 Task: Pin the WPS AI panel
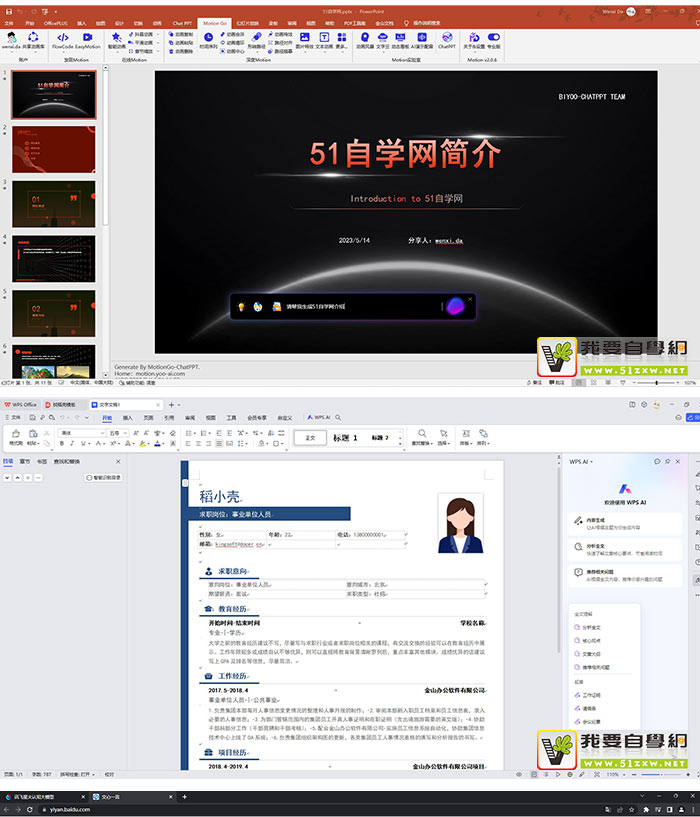pyautogui.click(x=667, y=462)
